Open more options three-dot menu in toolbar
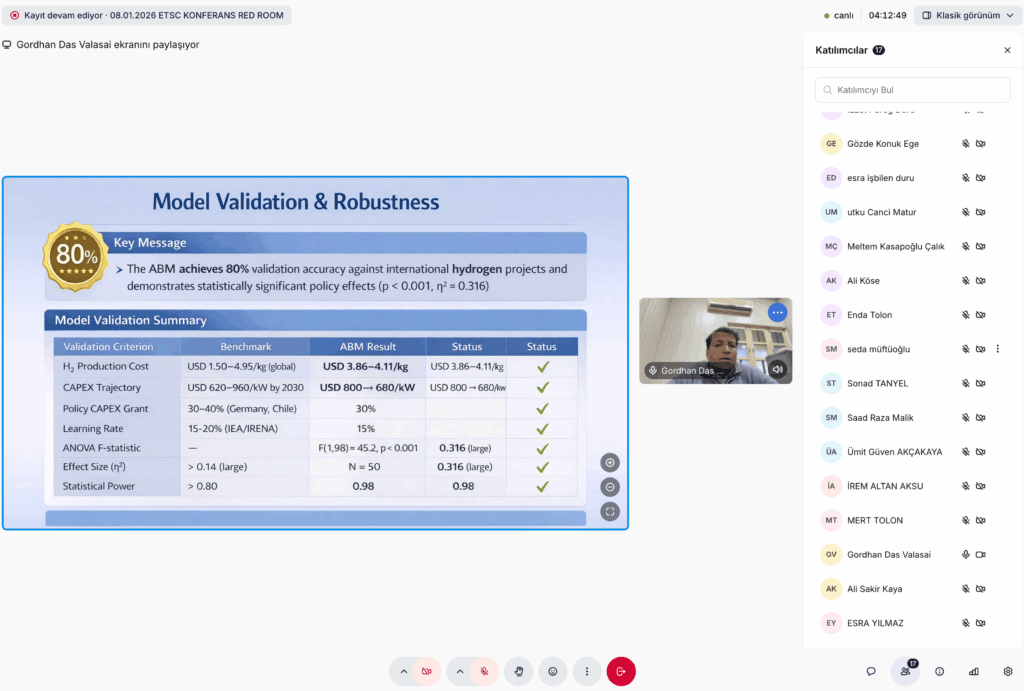Viewport: 1024px width, 691px height. coord(586,671)
